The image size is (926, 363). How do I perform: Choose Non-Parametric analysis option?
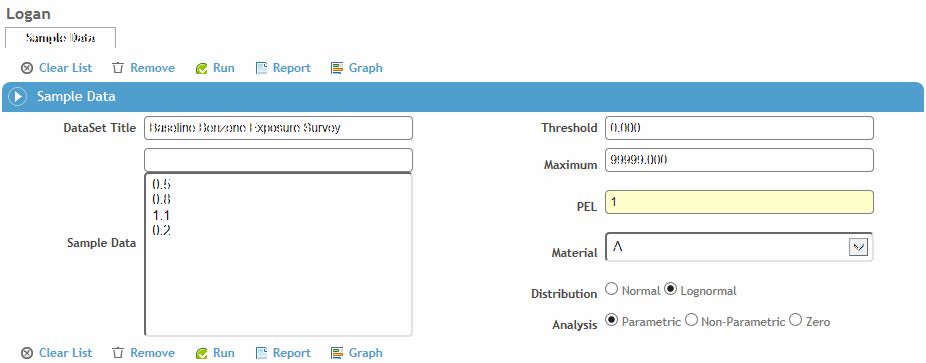[691, 321]
